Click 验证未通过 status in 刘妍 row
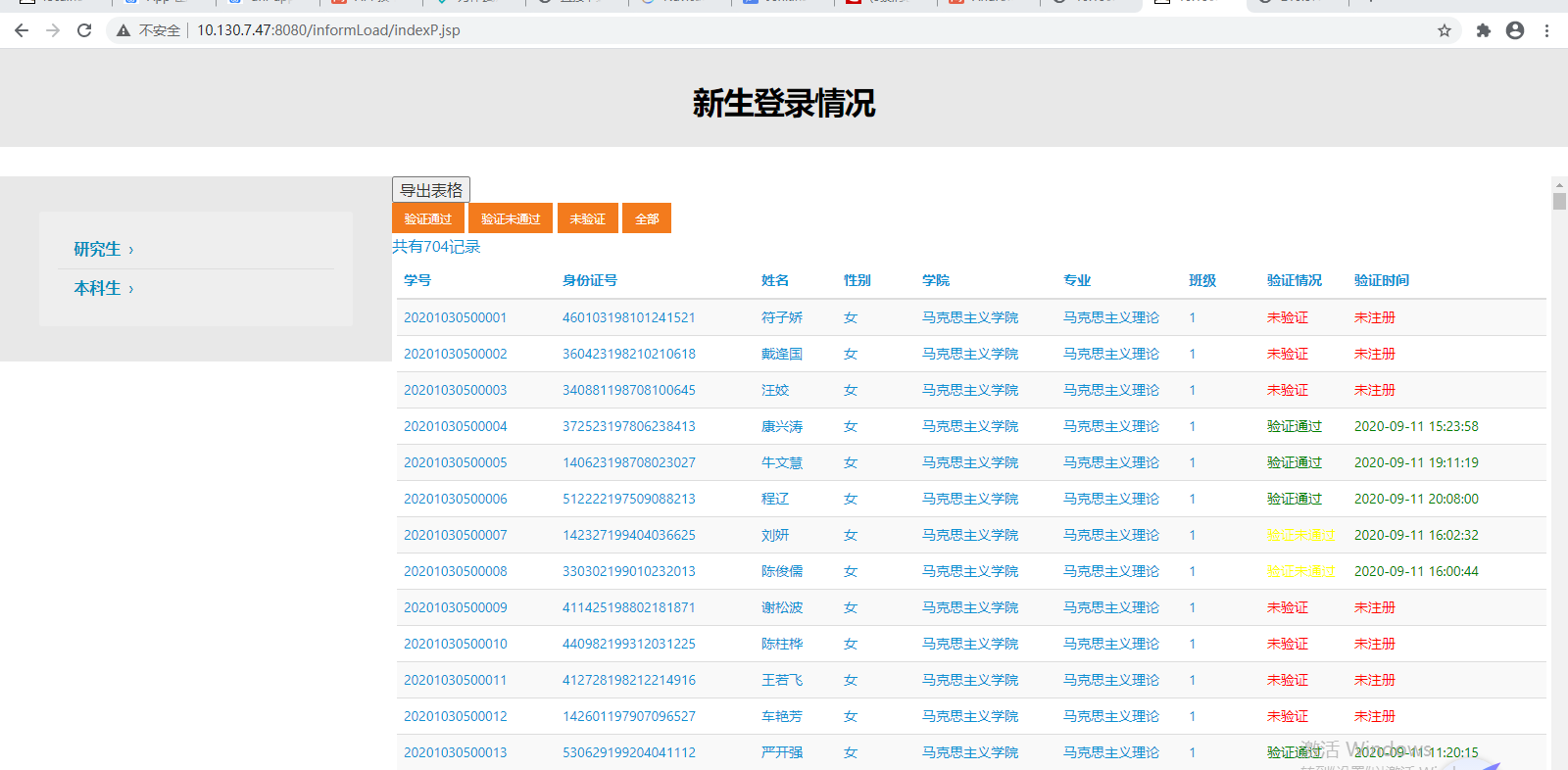This screenshot has width=1568, height=770. 1301,535
